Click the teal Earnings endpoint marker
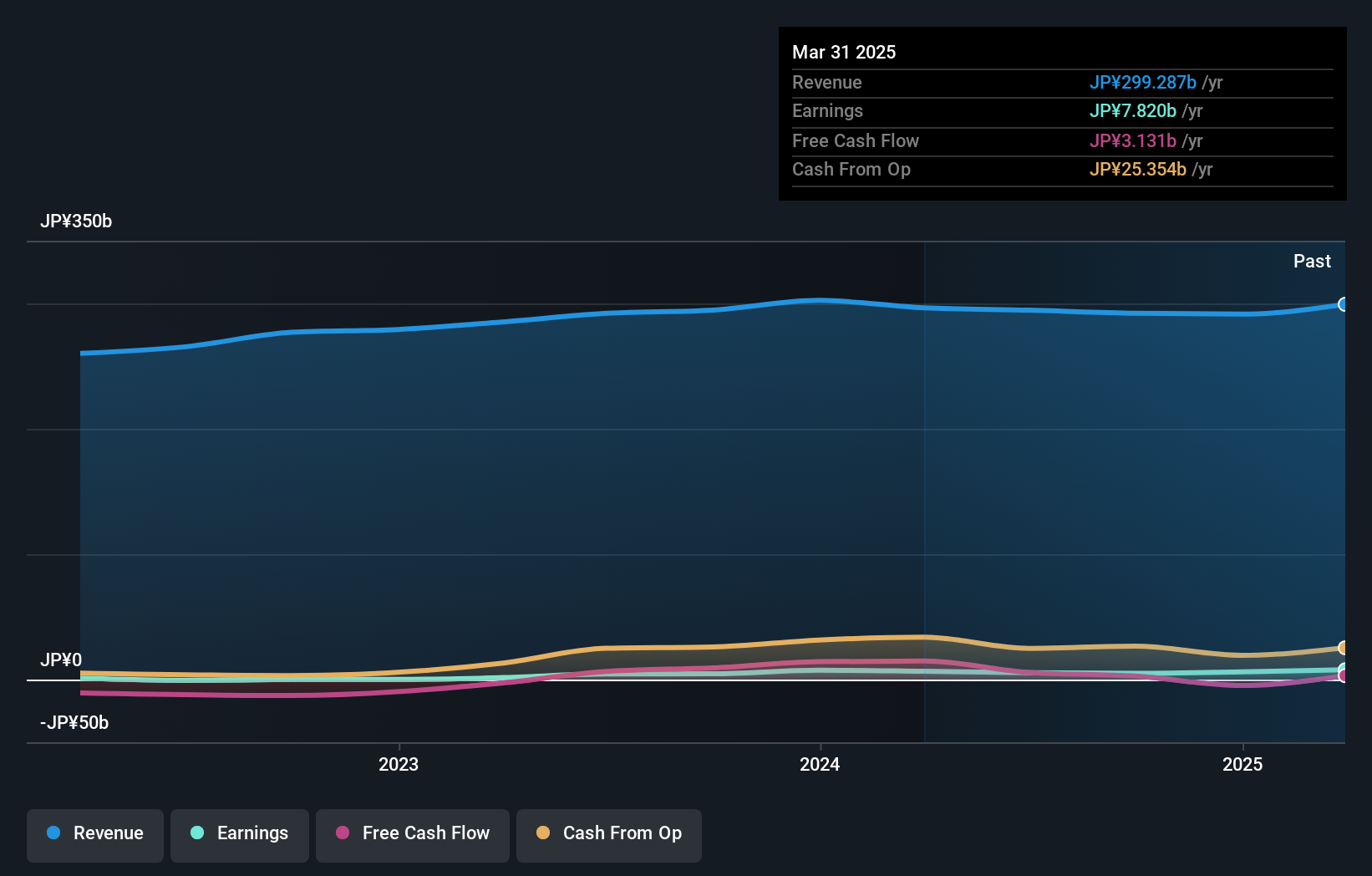 pos(1344,670)
